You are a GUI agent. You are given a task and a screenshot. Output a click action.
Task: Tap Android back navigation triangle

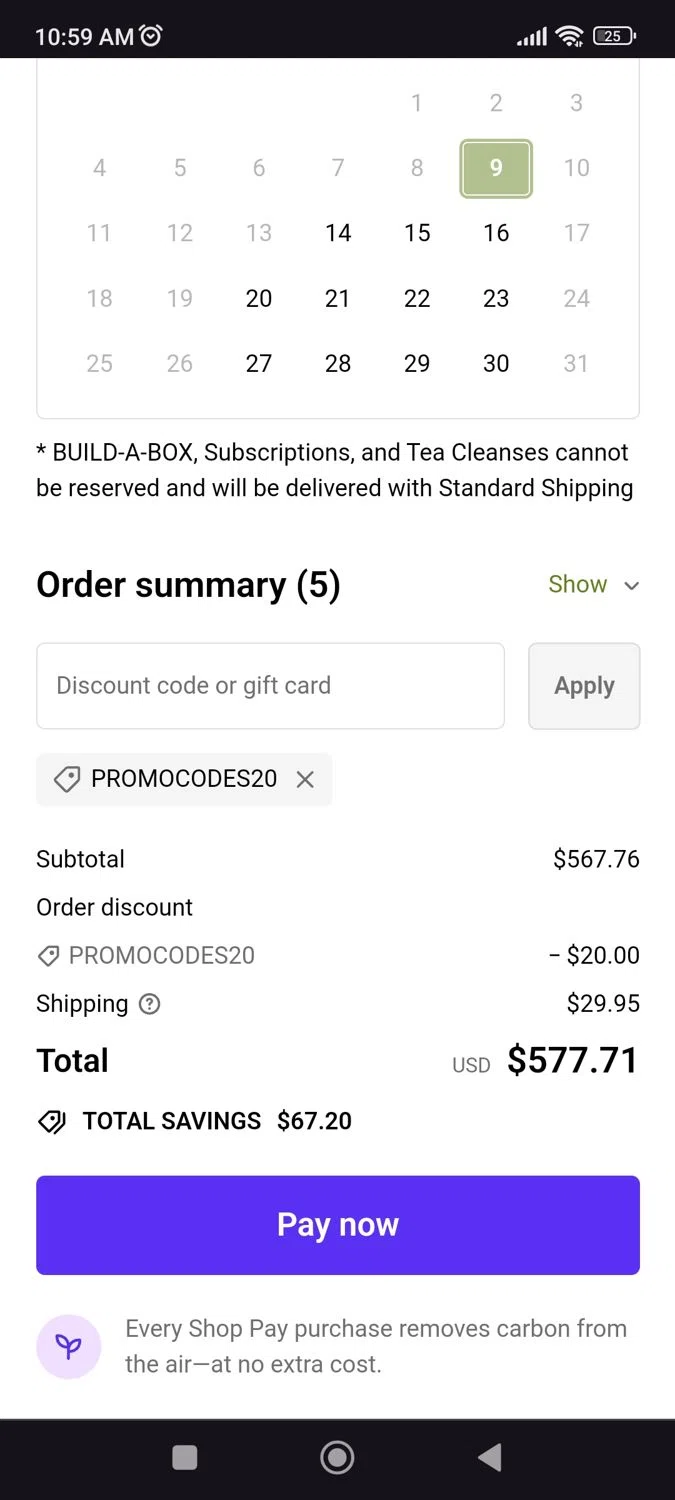(x=489, y=1458)
